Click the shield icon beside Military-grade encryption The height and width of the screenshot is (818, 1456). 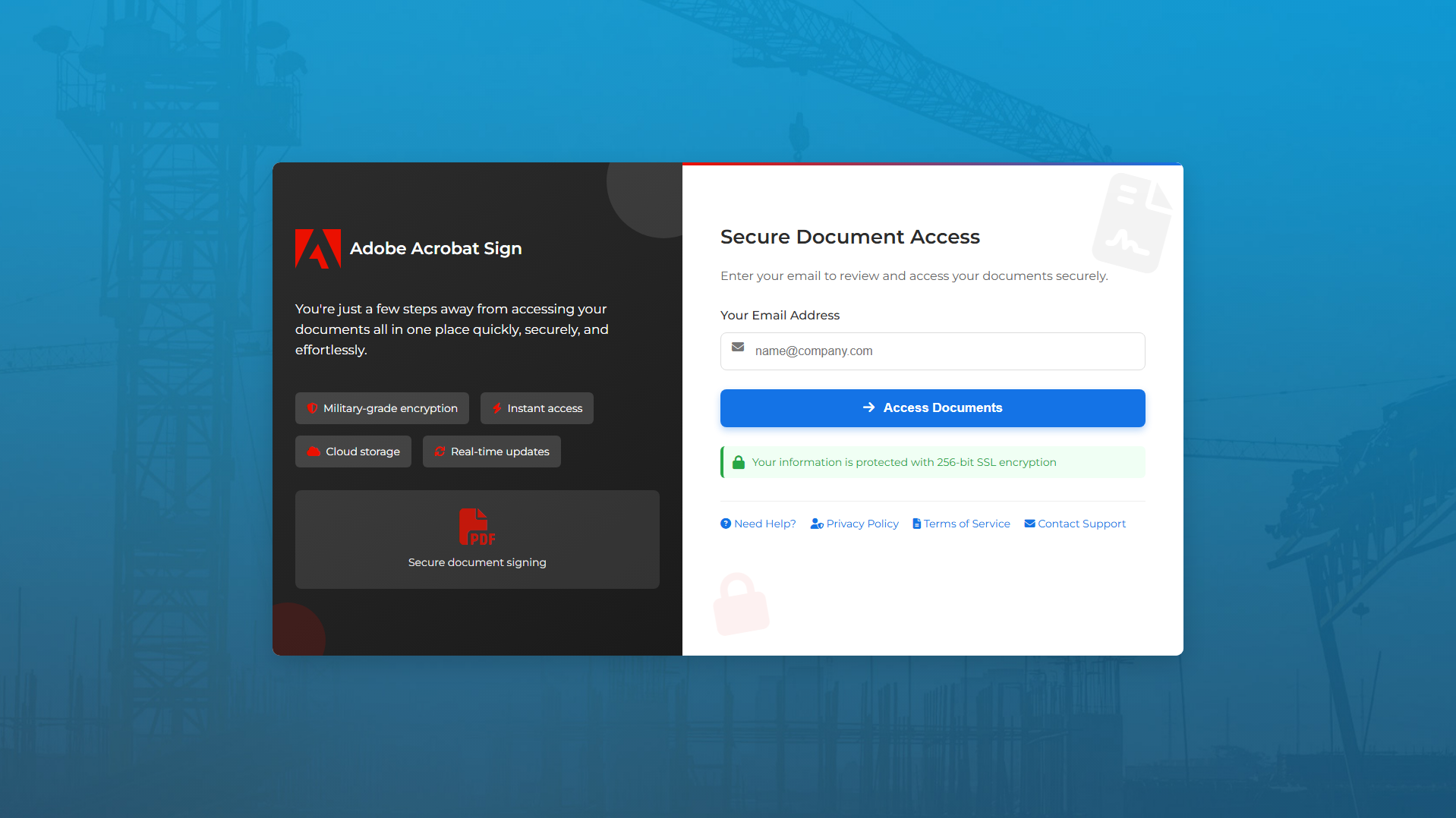(312, 408)
